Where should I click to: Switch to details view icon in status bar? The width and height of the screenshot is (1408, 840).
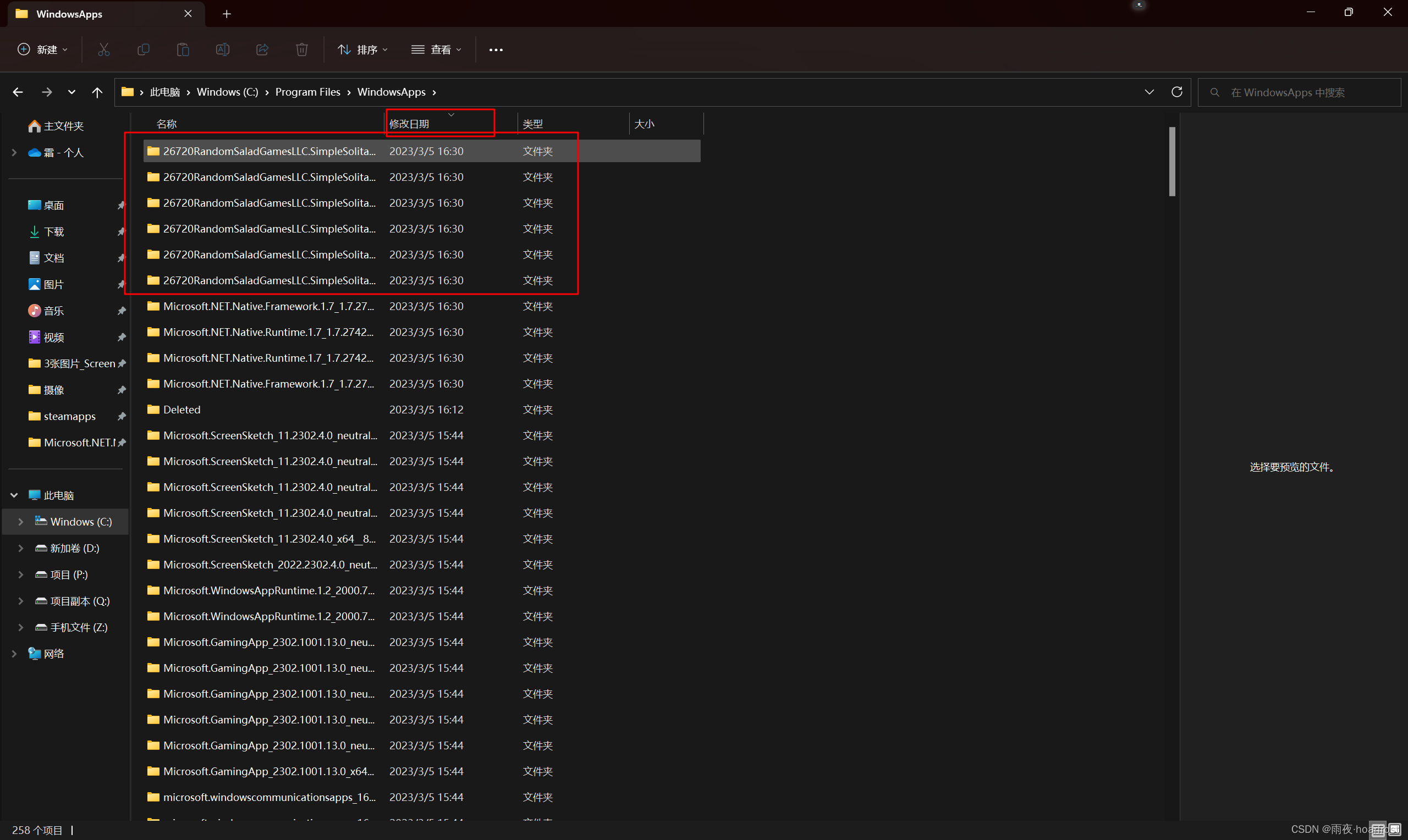pos(1378,830)
